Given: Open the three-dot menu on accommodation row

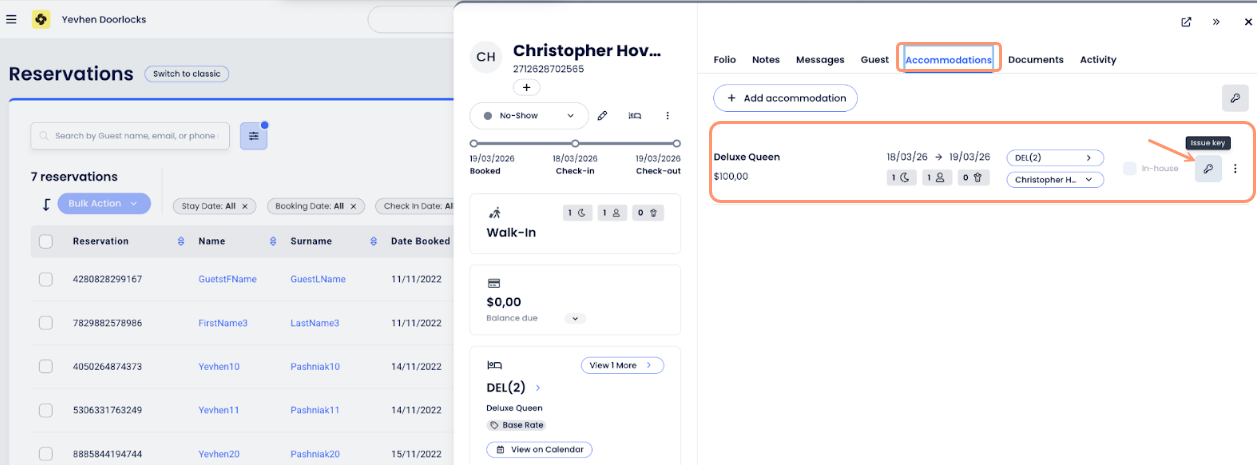Looking at the screenshot, I should (x=1235, y=169).
